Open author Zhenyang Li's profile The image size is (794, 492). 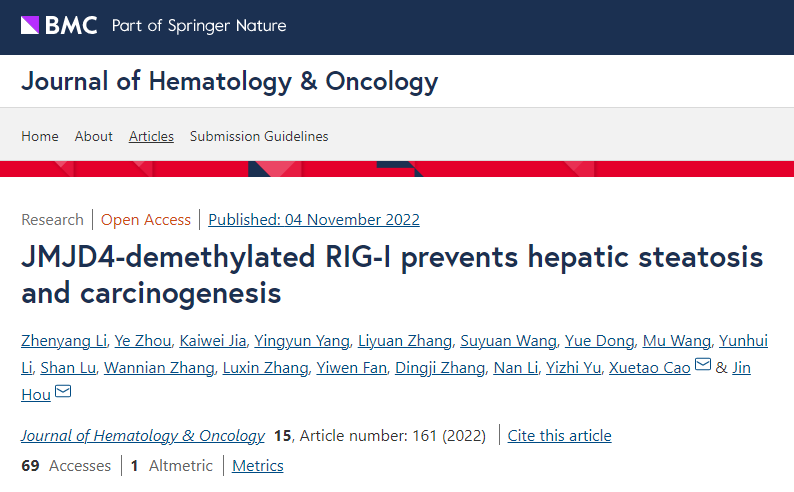[x=64, y=341]
